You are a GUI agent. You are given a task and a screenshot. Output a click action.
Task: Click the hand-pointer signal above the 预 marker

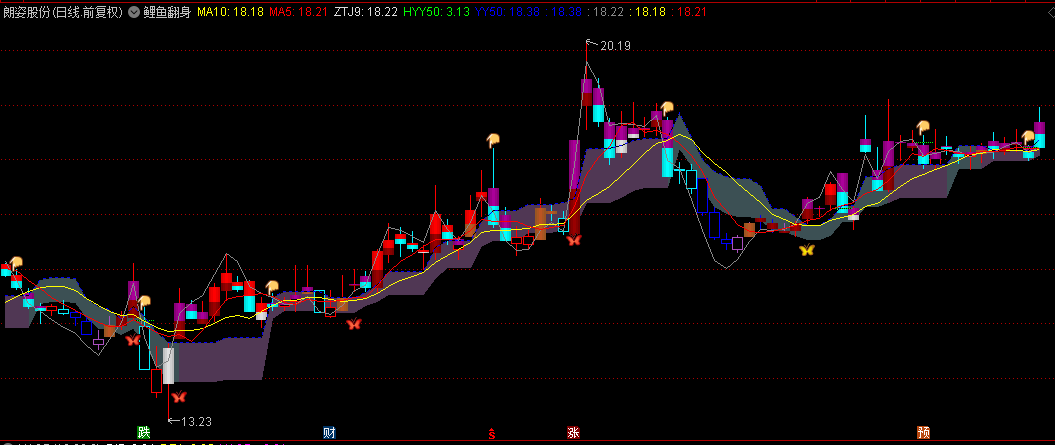[922, 127]
